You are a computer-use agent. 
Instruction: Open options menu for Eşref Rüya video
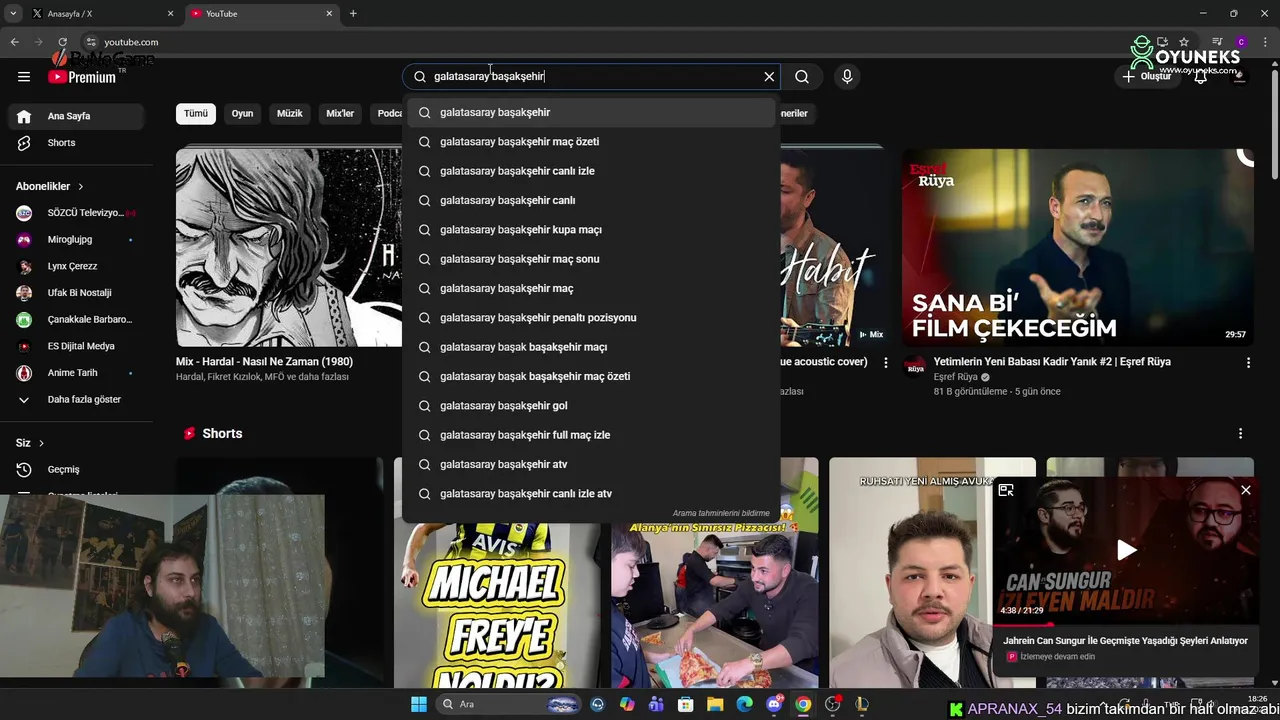tap(1248, 363)
